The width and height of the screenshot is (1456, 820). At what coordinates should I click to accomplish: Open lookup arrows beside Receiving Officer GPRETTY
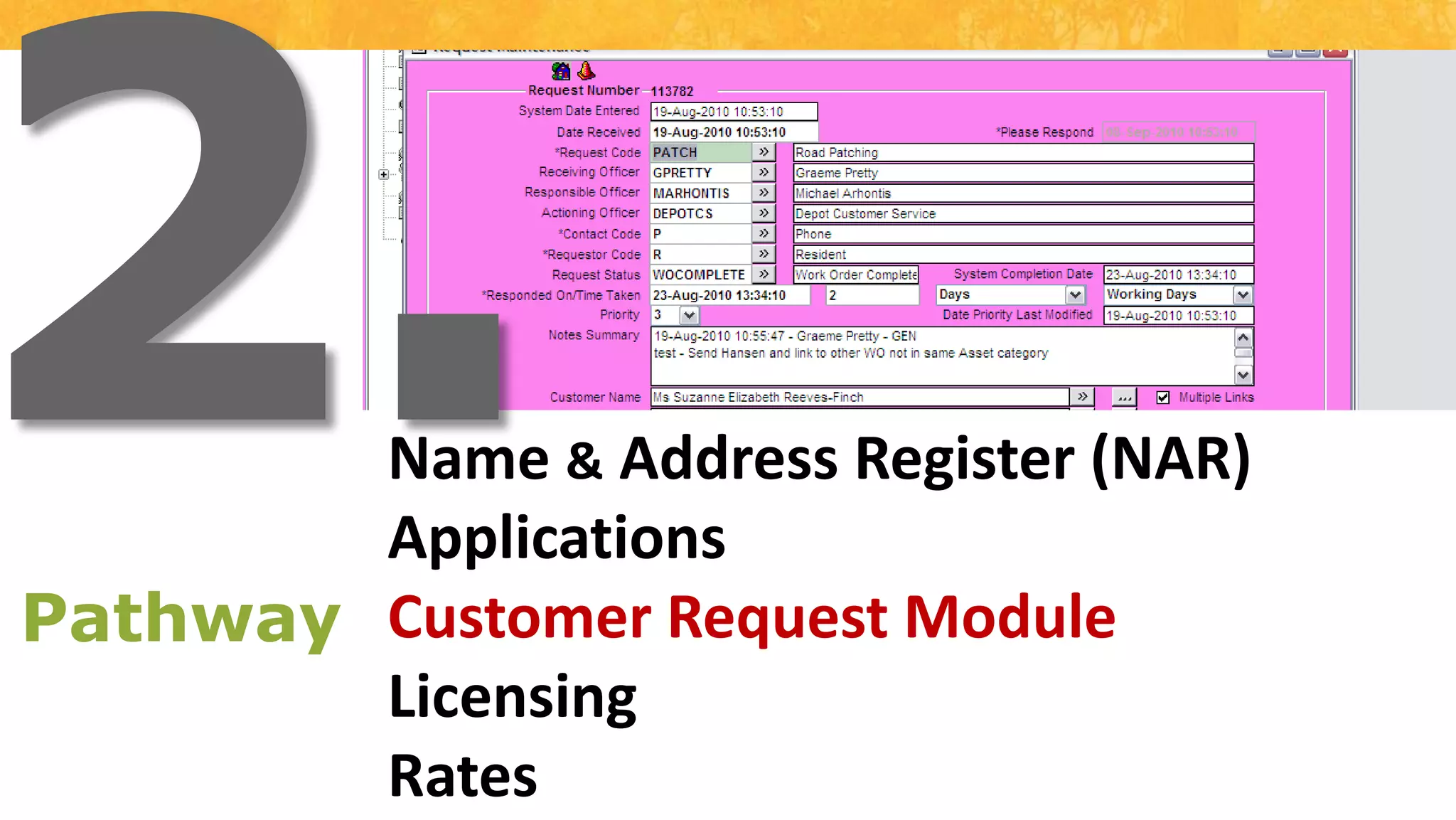pos(764,173)
